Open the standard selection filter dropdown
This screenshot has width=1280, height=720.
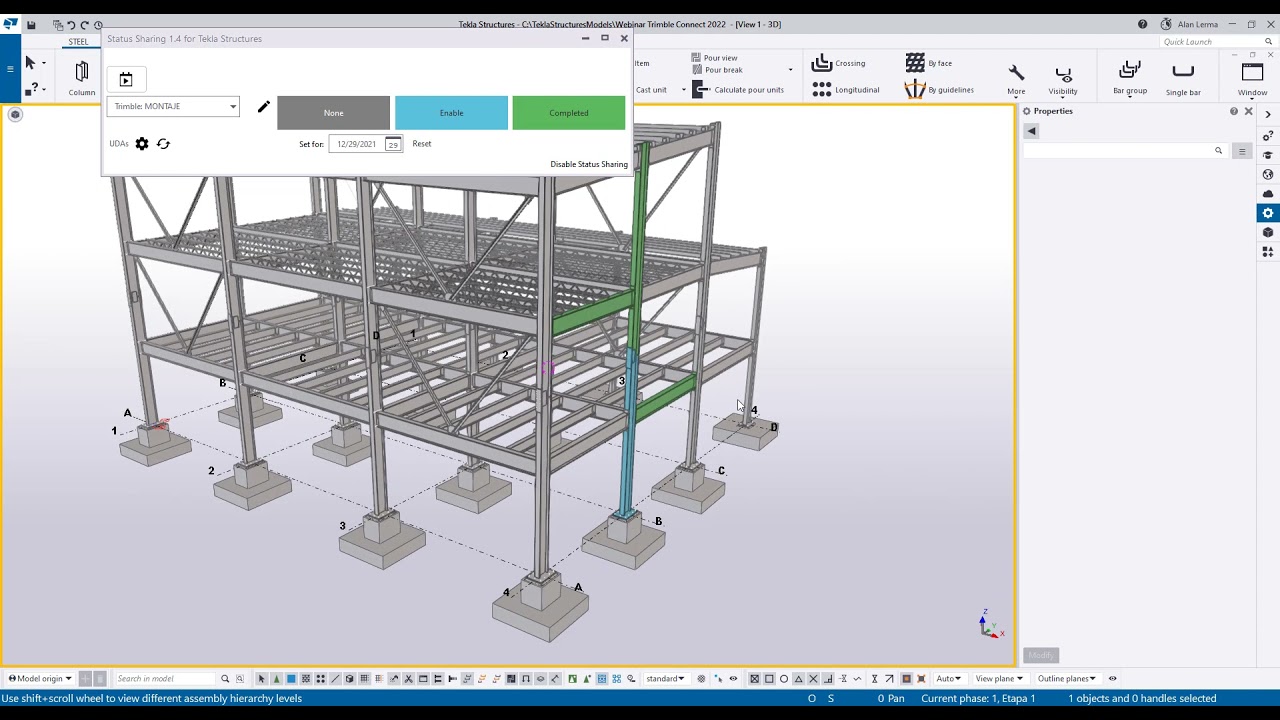(x=665, y=679)
